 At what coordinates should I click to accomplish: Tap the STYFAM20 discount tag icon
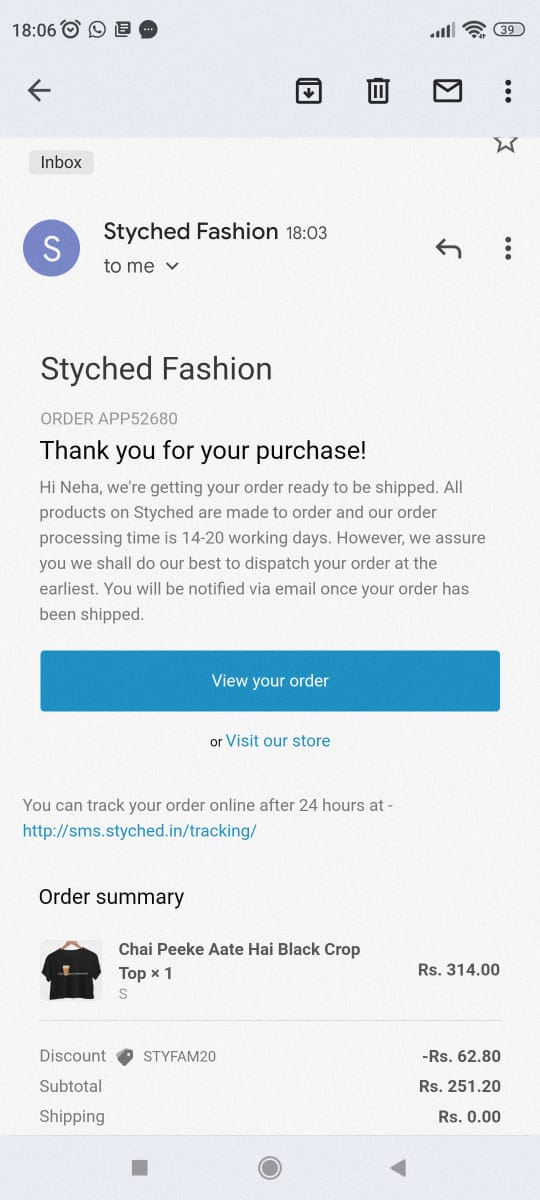pos(125,1057)
